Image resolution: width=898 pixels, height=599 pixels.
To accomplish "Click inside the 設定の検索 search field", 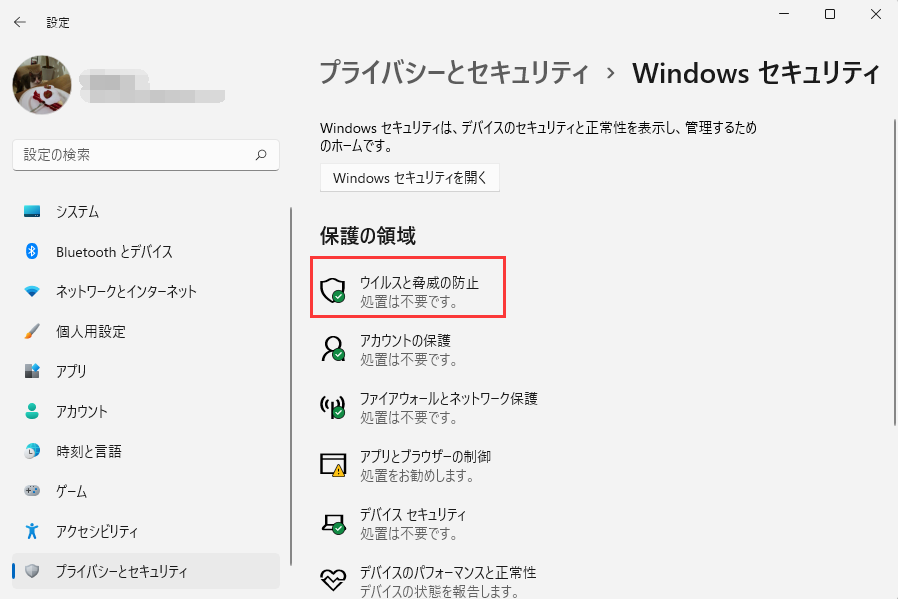I will (x=145, y=155).
